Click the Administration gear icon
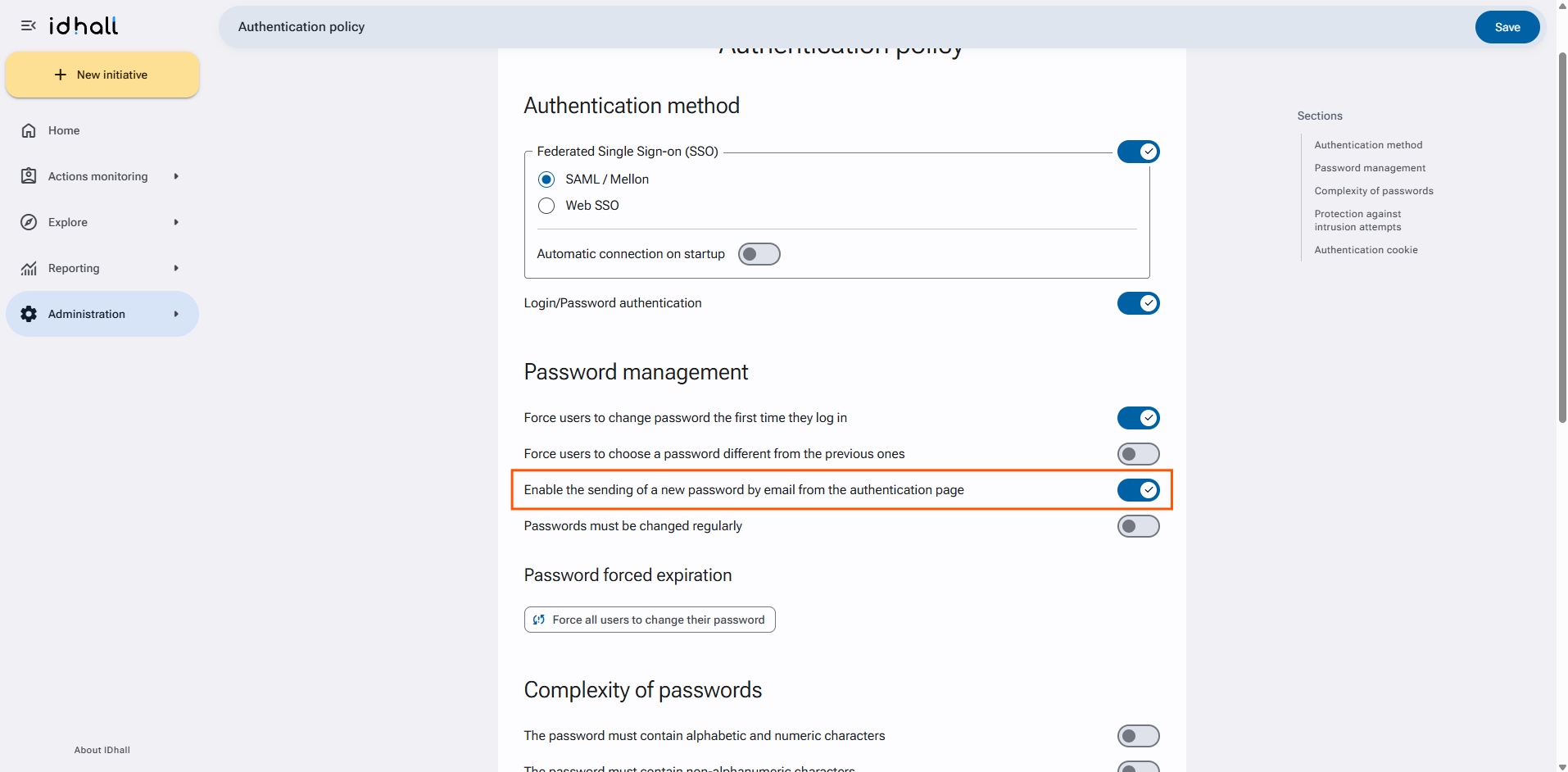The image size is (1568, 772). pyautogui.click(x=29, y=314)
